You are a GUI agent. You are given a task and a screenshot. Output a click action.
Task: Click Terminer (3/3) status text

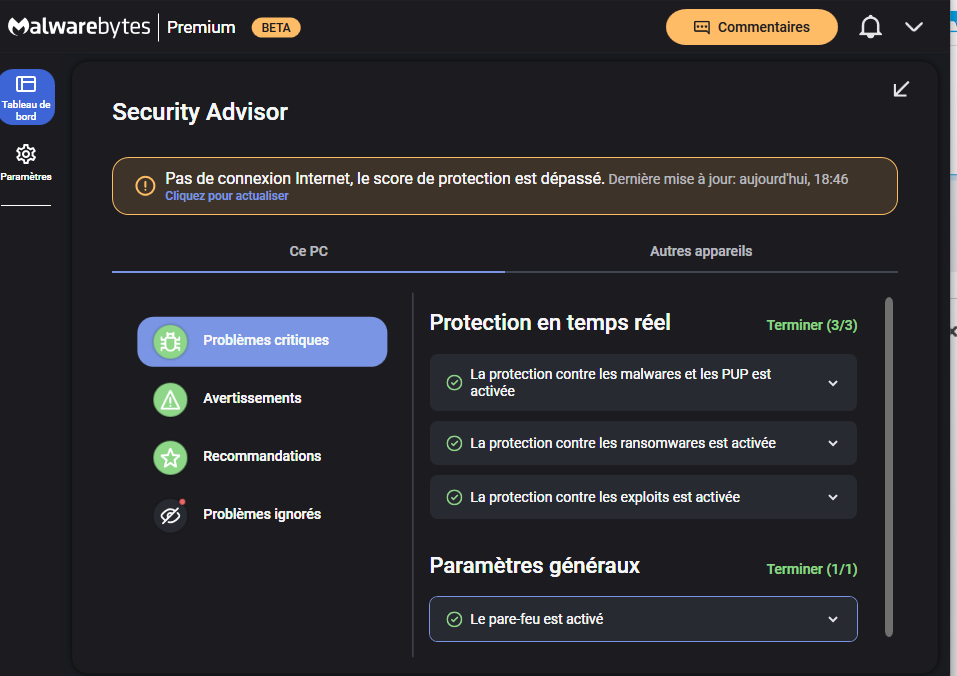812,325
